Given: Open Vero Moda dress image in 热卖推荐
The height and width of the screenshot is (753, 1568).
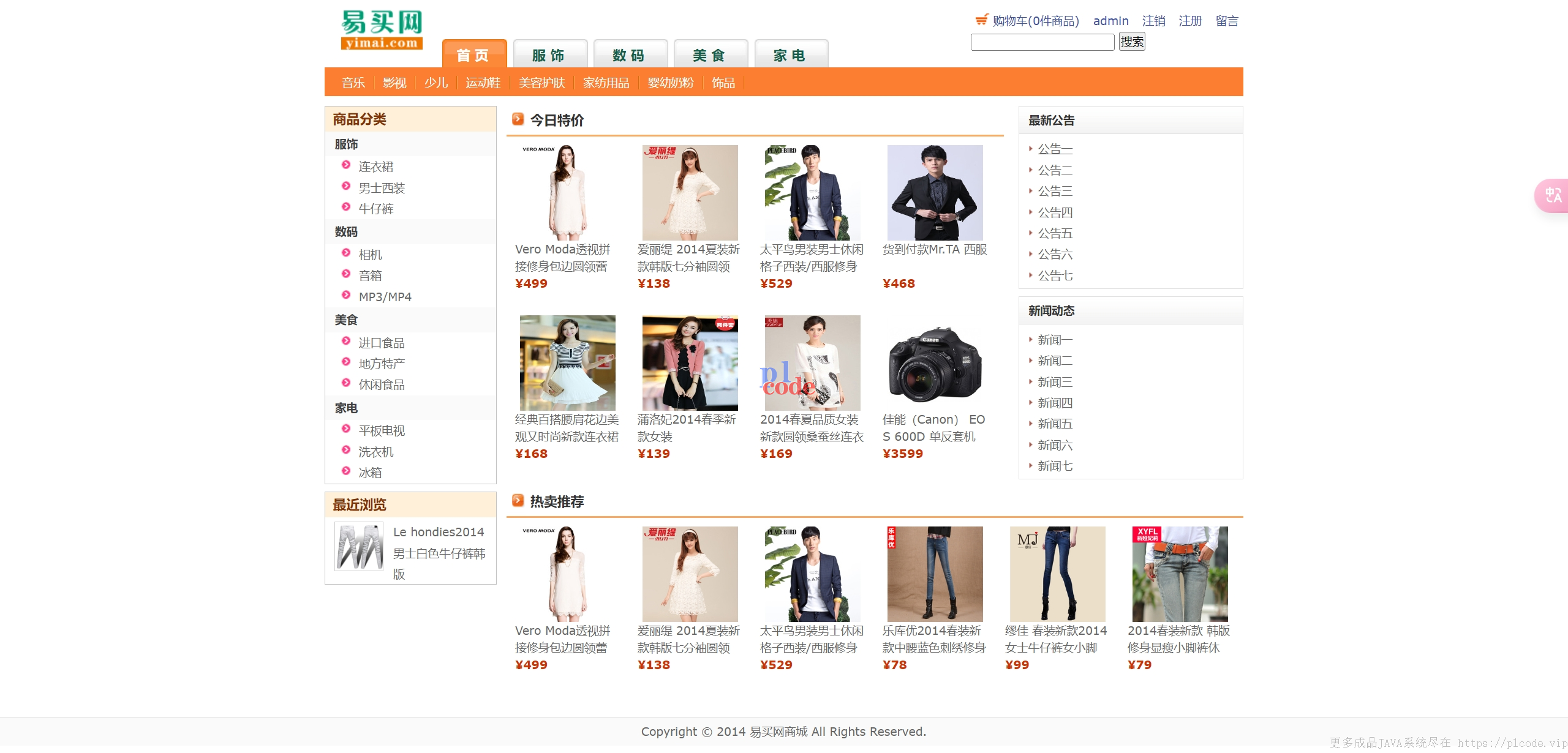Looking at the screenshot, I should [x=568, y=574].
